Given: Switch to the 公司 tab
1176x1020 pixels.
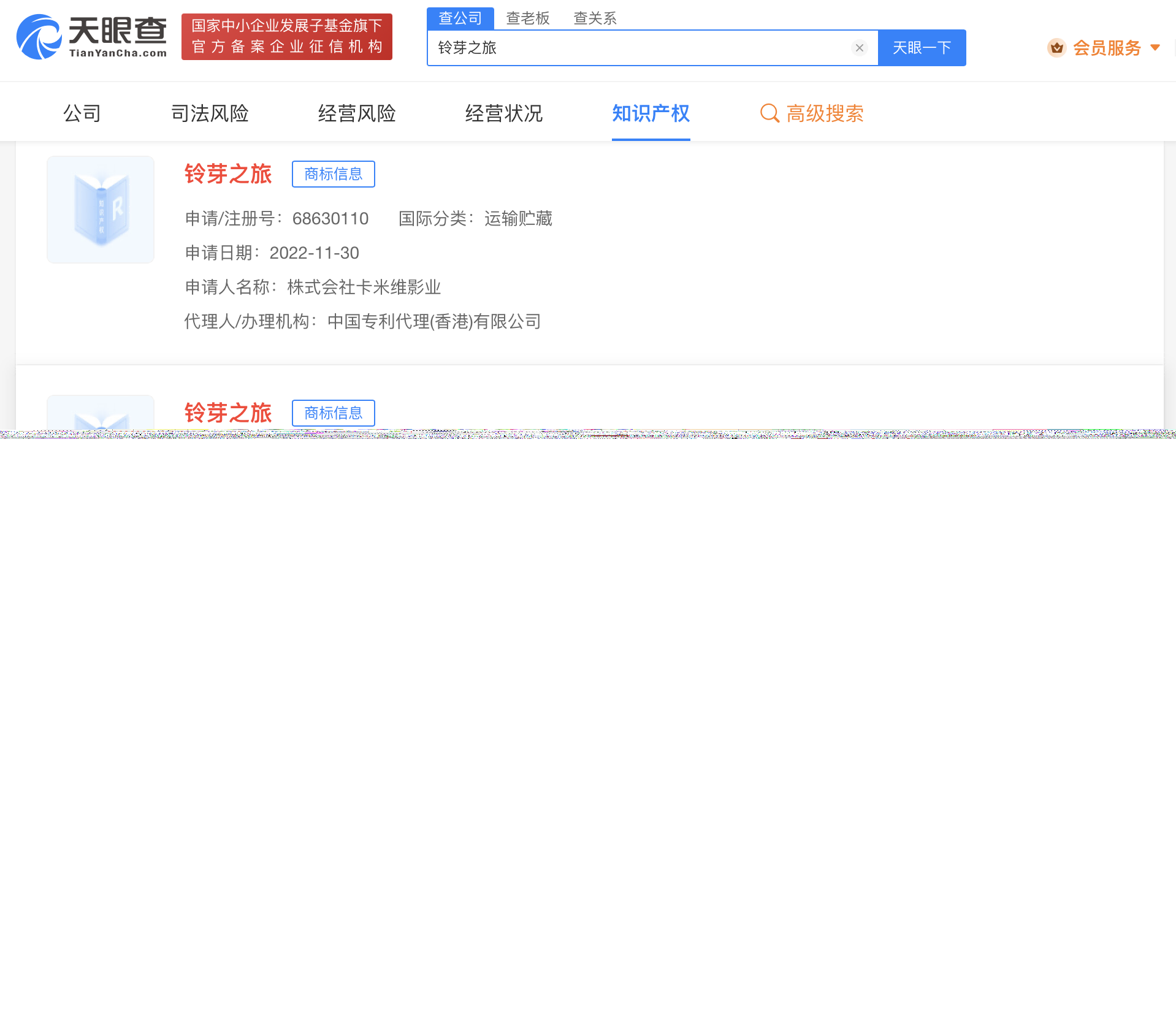Looking at the screenshot, I should [x=82, y=113].
